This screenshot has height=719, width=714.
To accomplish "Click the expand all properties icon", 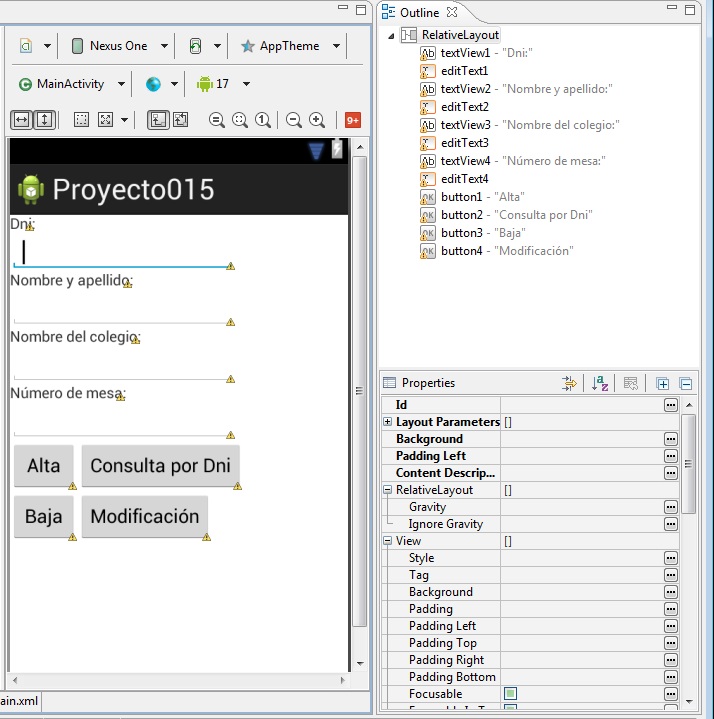I will tap(662, 383).
